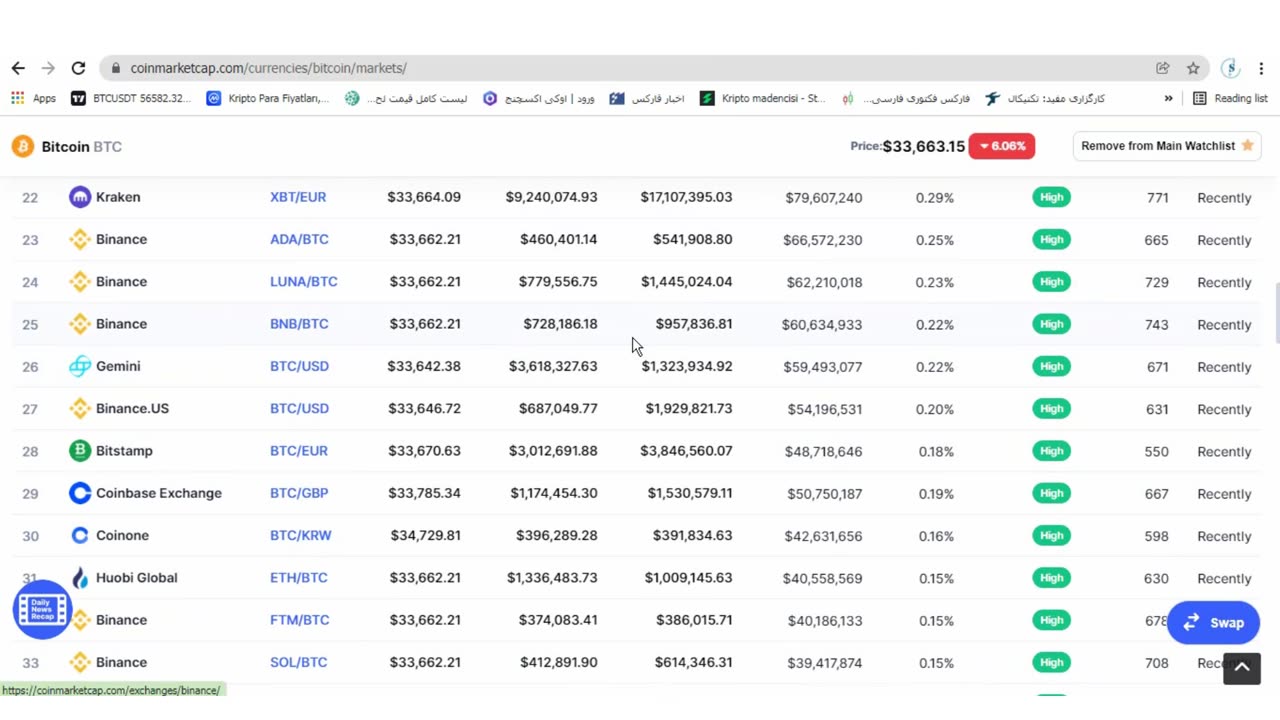Viewport: 1280px width, 720px height.
Task: Open the BTCUSDT TradingView bookmark
Action: tap(131, 98)
